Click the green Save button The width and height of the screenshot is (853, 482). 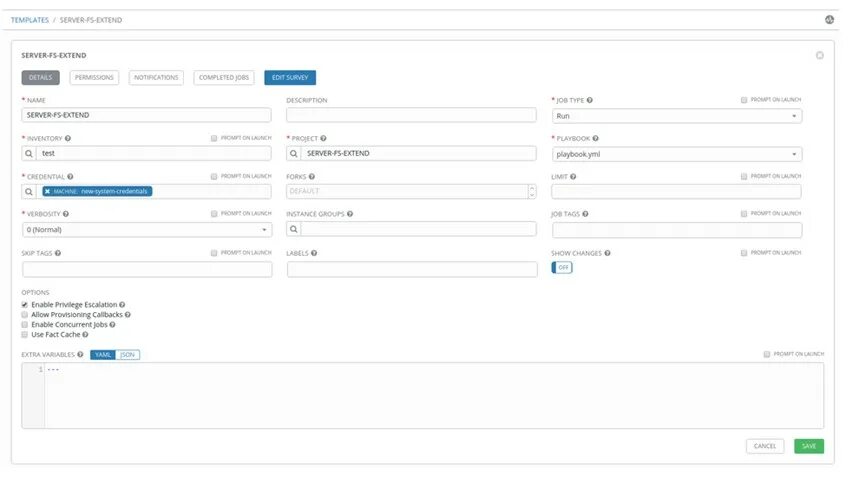tap(809, 446)
